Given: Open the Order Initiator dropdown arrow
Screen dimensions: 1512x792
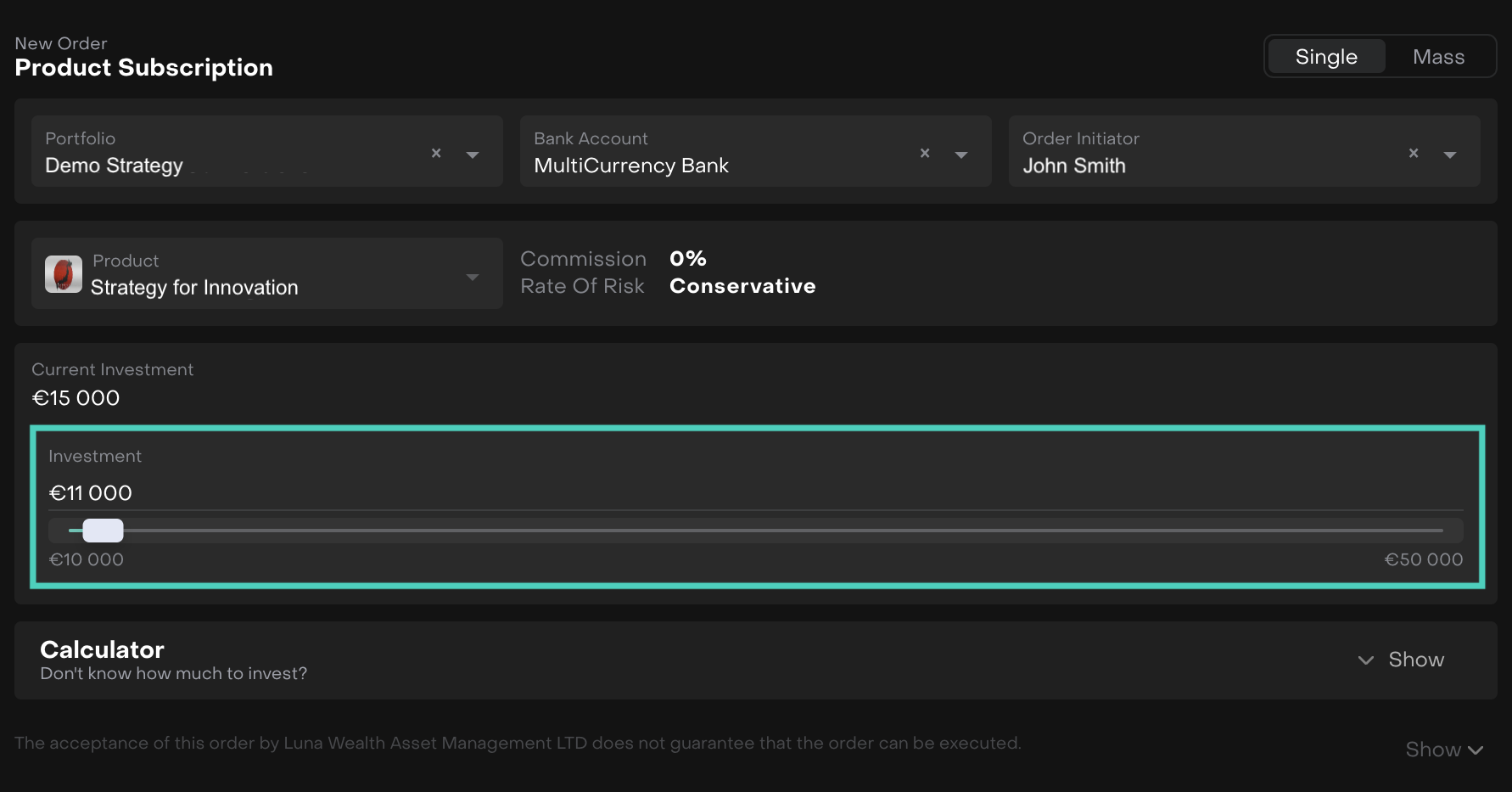Looking at the screenshot, I should 1450,154.
